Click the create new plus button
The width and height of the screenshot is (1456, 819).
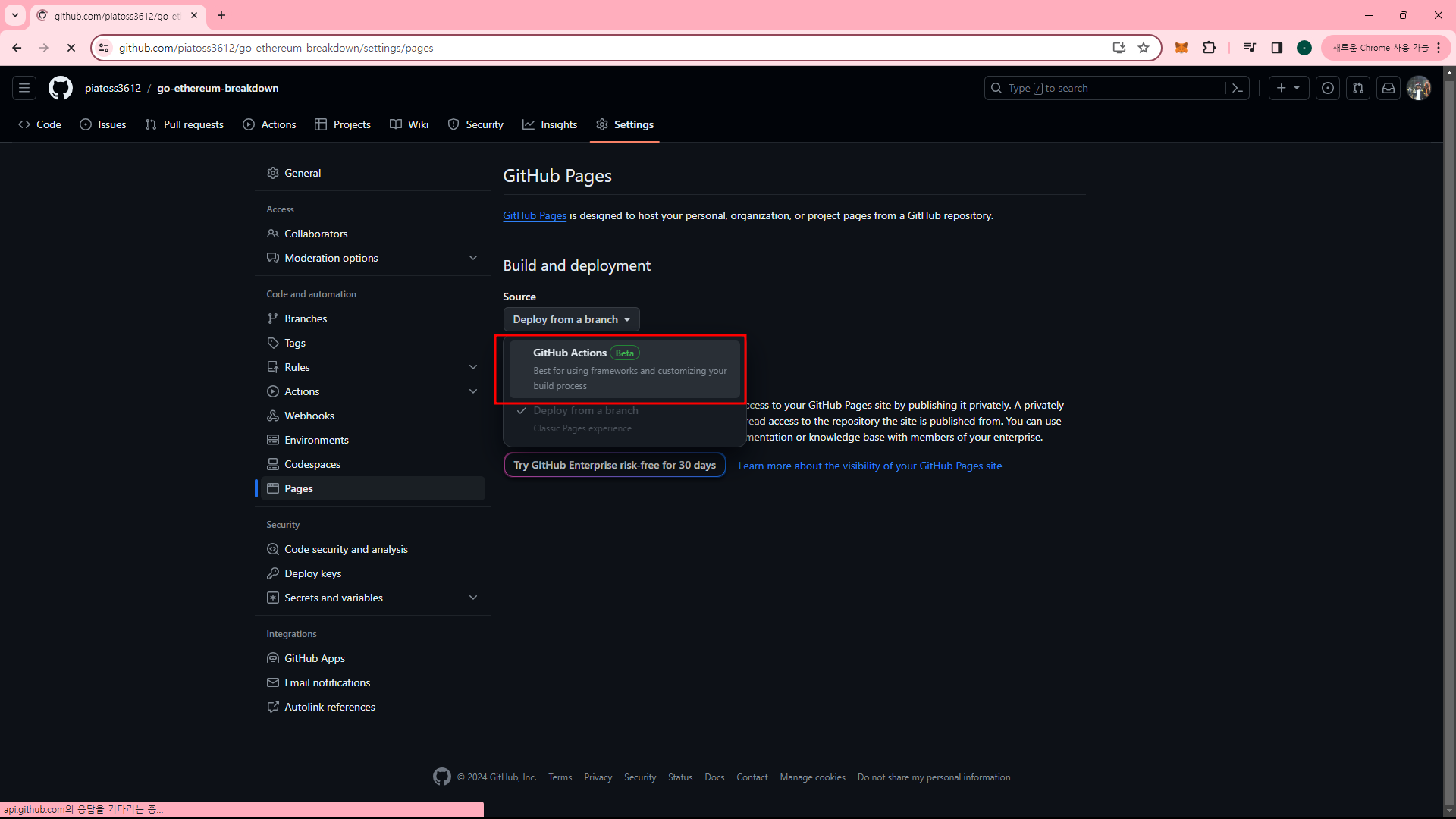[x=1288, y=88]
